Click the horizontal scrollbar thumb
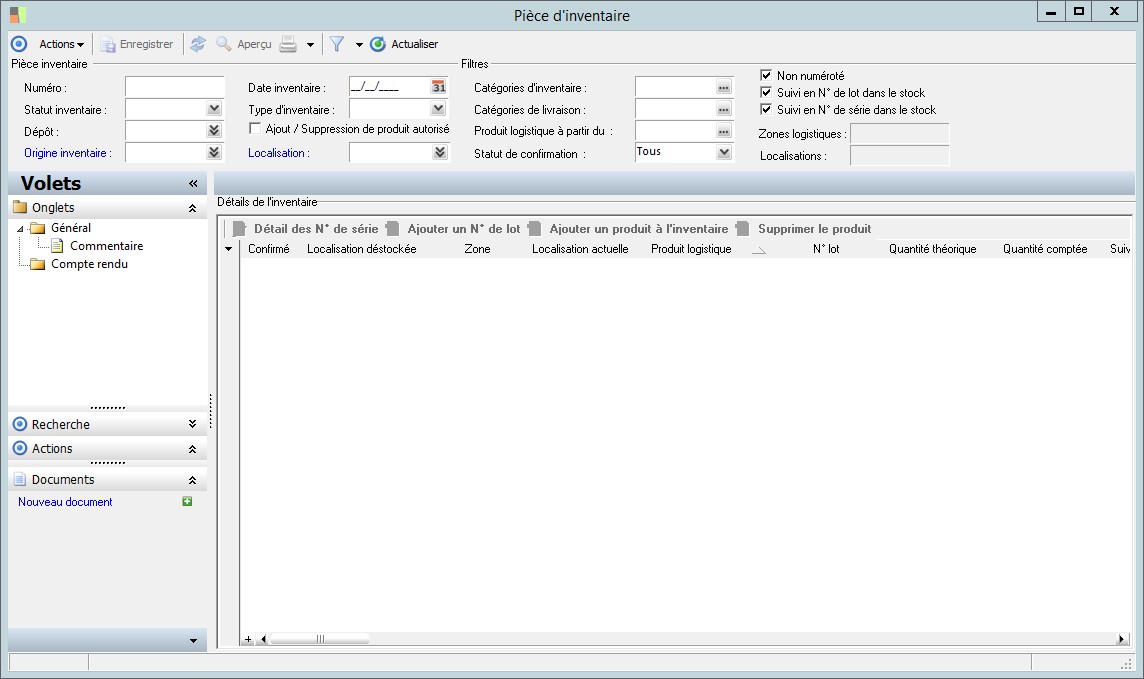 (320, 640)
